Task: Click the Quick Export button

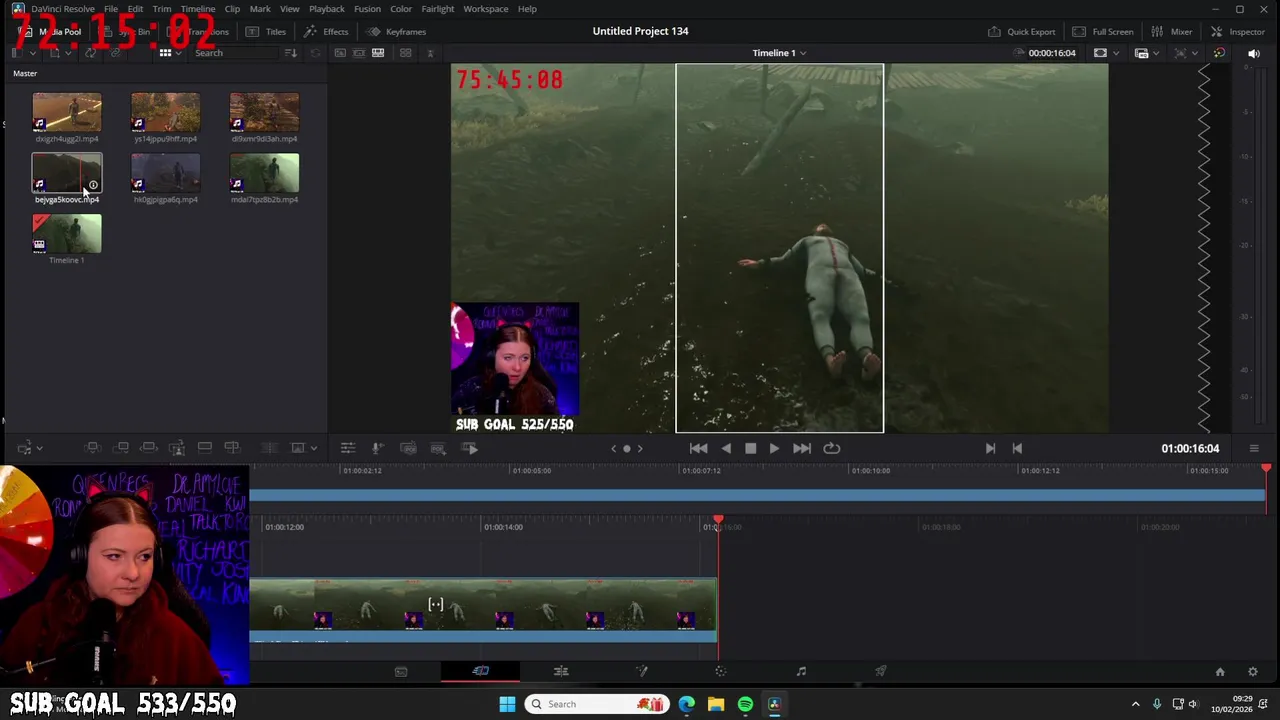Action: pyautogui.click(x=1022, y=31)
